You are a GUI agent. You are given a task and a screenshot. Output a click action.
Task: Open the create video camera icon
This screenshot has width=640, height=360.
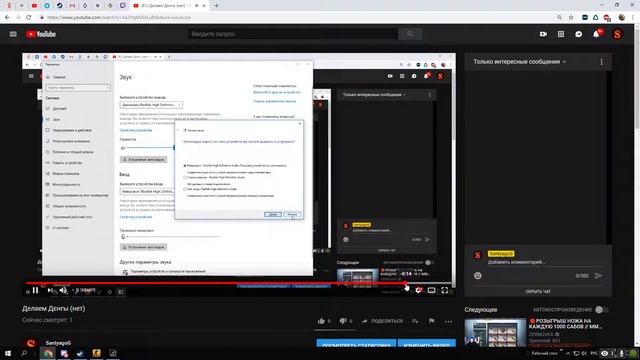[x=543, y=34]
